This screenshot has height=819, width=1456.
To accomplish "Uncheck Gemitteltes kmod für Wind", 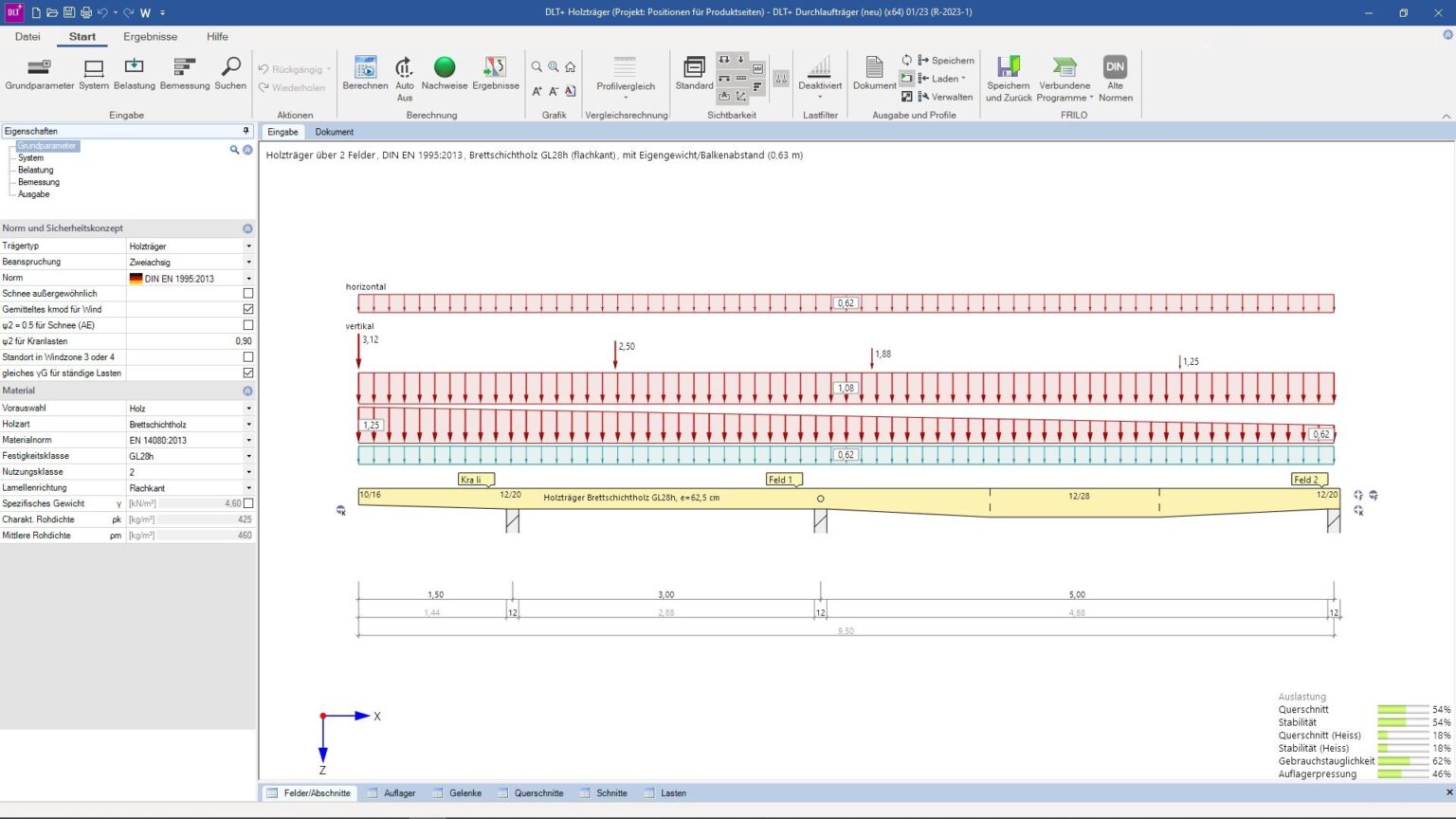I will pyautogui.click(x=248, y=309).
